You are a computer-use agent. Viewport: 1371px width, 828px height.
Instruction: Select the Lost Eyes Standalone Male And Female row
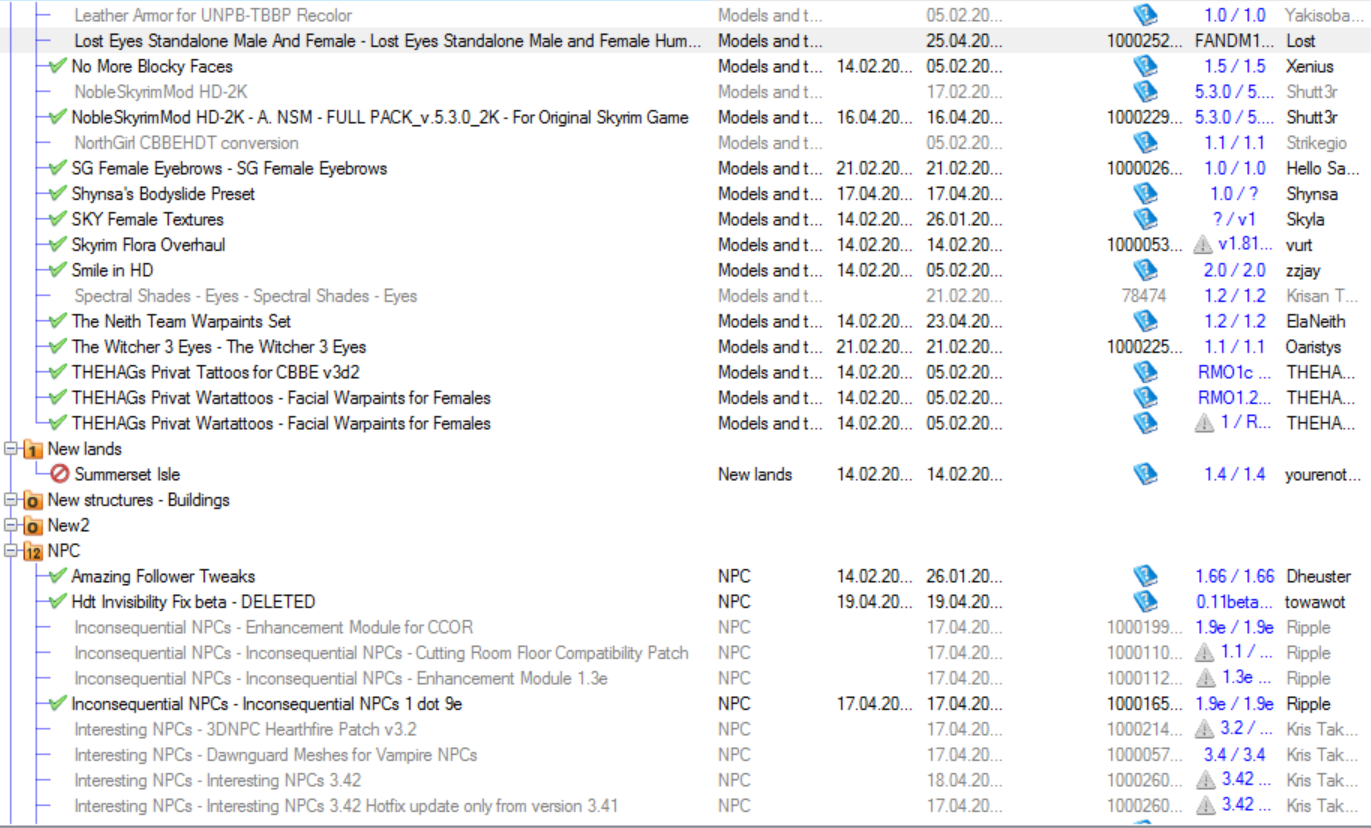coord(387,41)
